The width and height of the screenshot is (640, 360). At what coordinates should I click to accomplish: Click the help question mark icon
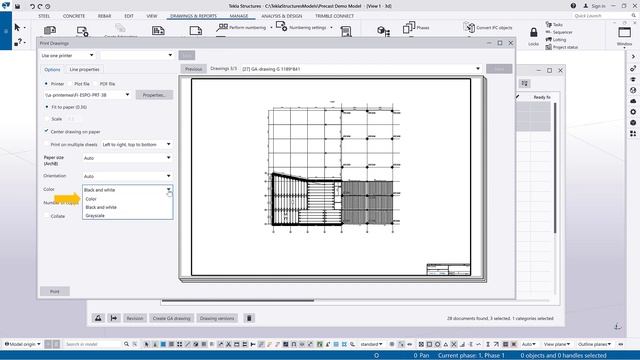[573, 6]
